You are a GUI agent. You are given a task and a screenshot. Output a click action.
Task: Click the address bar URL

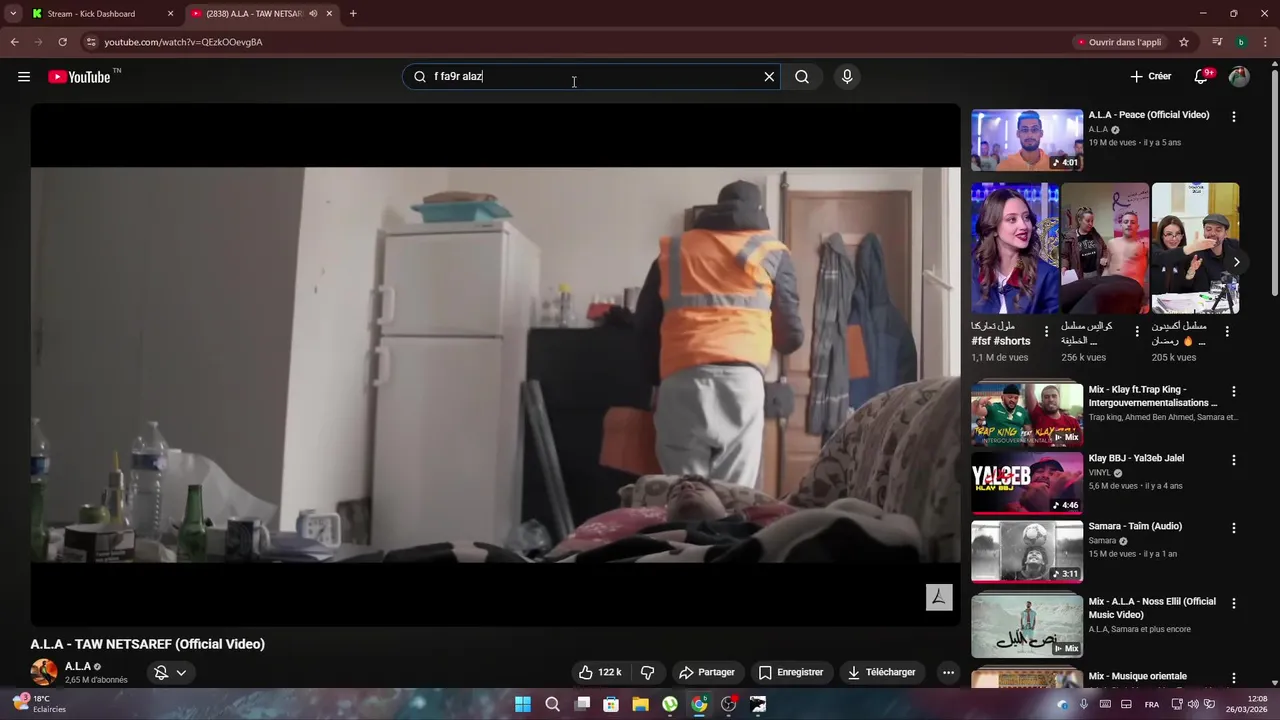pyautogui.click(x=183, y=42)
